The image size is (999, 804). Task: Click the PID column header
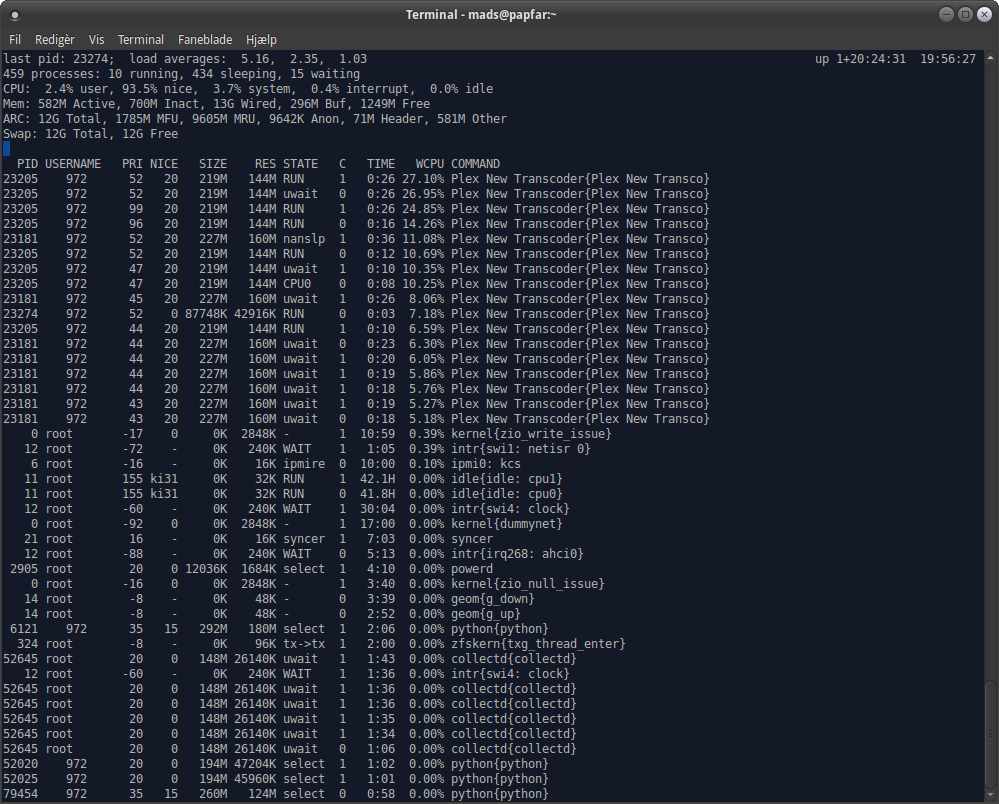click(x=27, y=164)
